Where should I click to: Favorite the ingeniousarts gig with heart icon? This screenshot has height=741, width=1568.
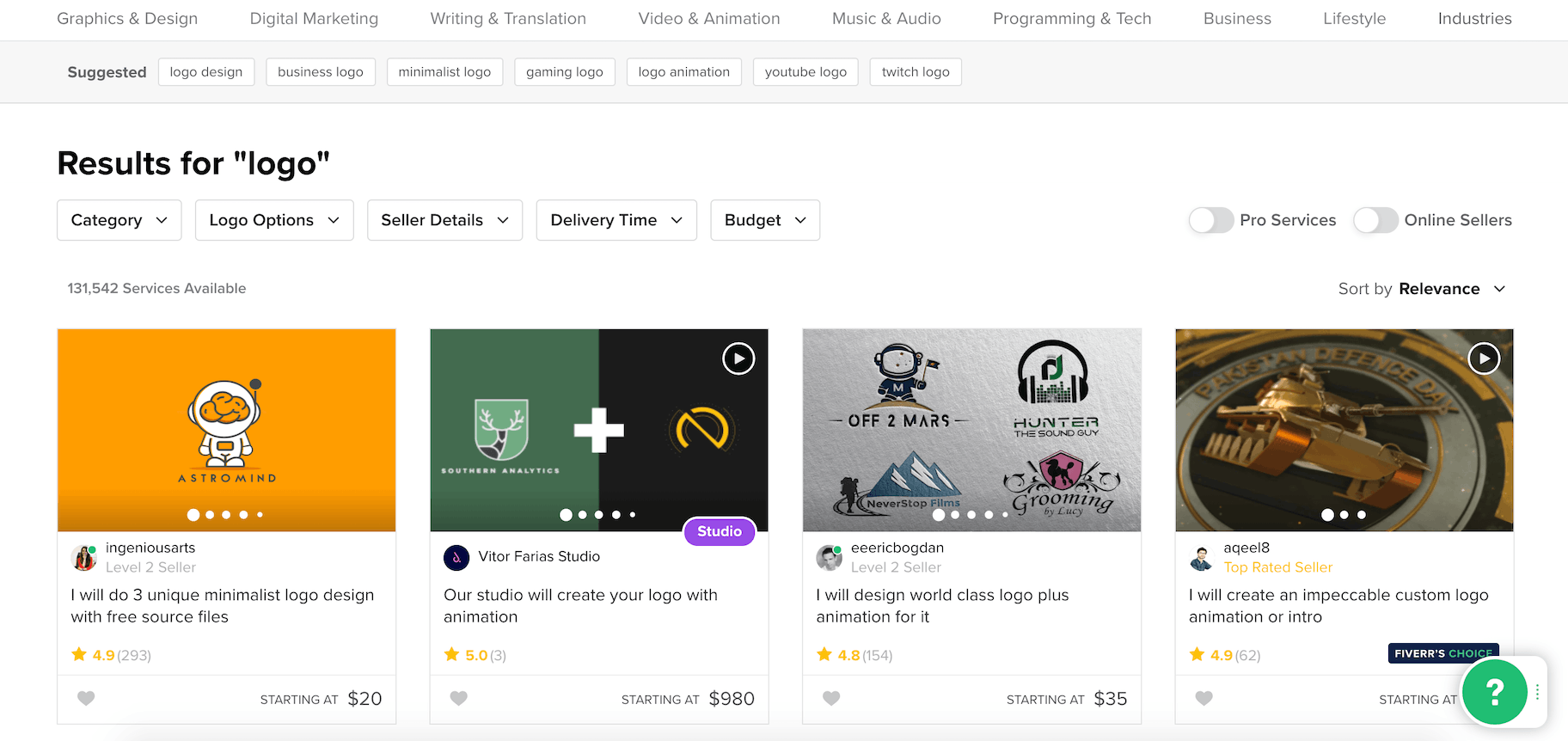coord(86,699)
